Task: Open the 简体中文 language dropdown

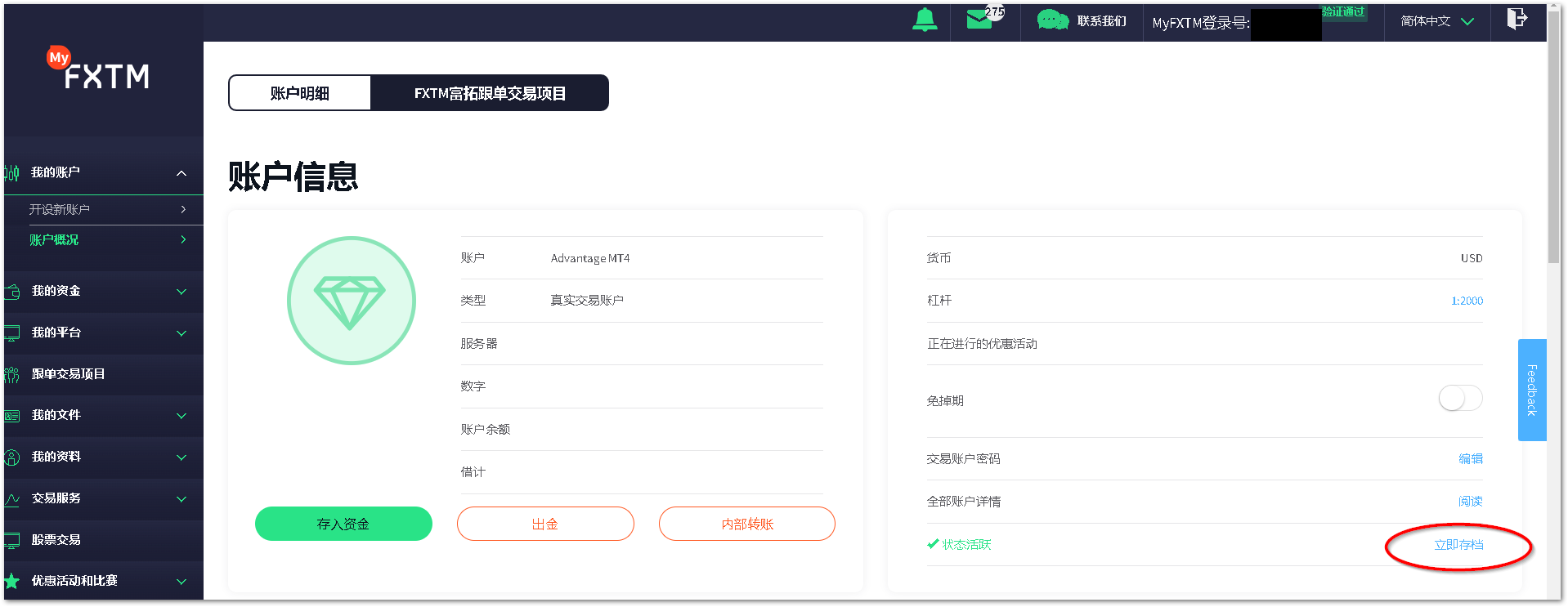Action: [1437, 21]
